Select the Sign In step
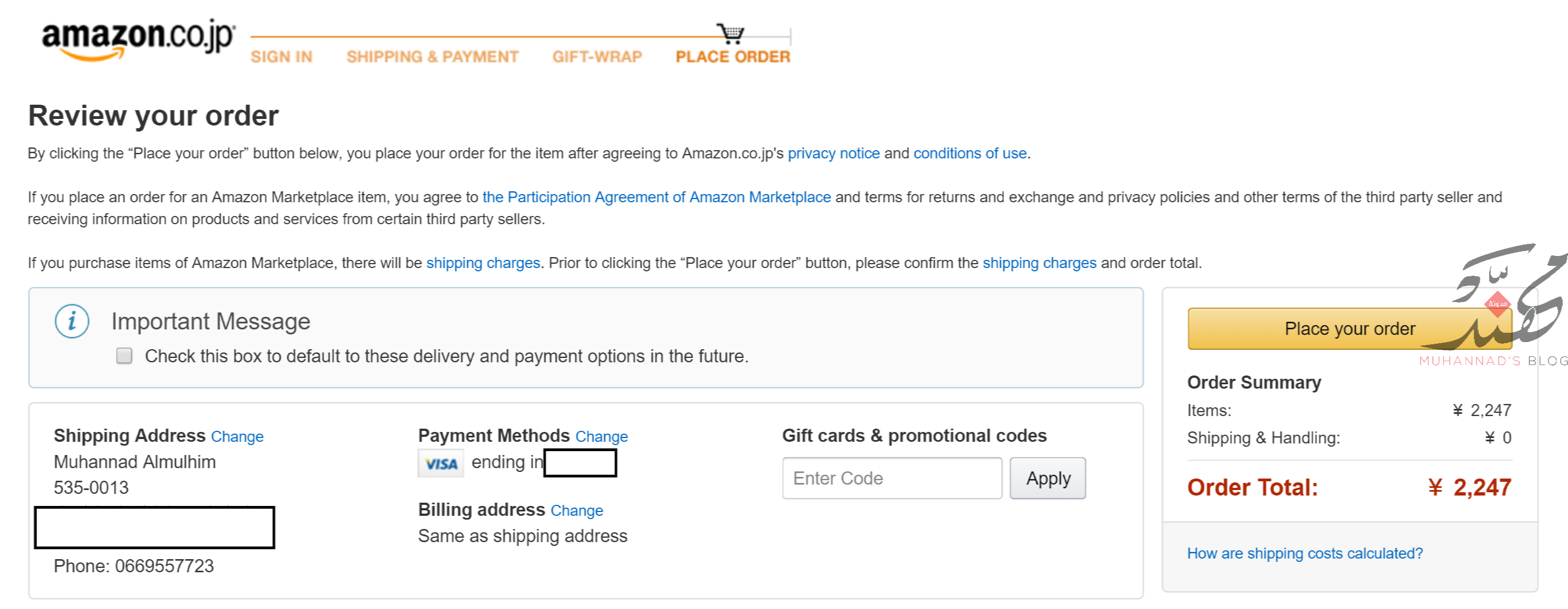Image resolution: width=1568 pixels, height=609 pixels. (281, 56)
